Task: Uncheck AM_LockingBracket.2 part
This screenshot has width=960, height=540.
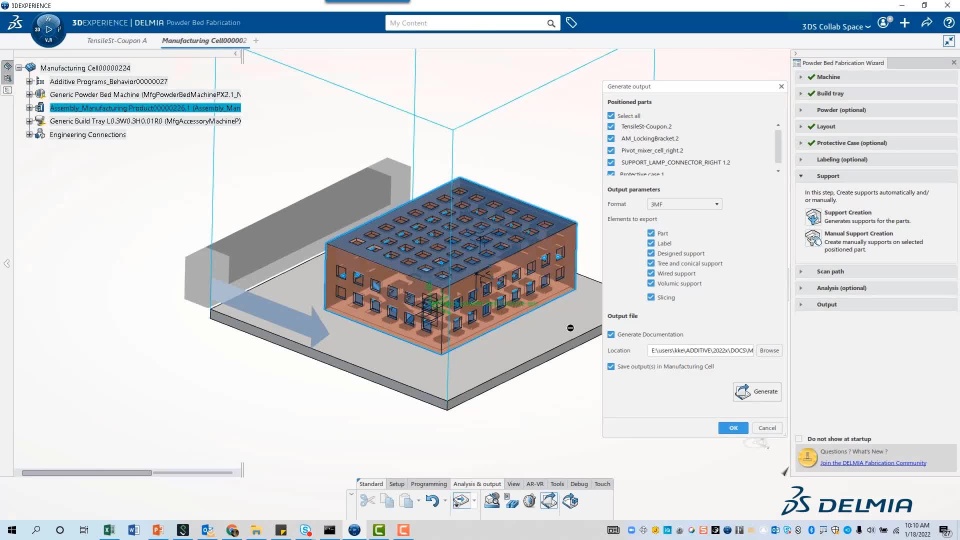Action: click(611, 138)
